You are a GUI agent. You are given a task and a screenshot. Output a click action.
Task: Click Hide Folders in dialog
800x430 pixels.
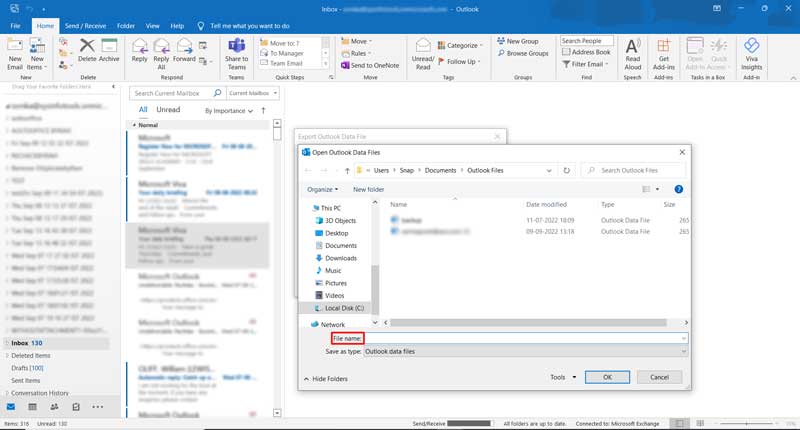(326, 379)
